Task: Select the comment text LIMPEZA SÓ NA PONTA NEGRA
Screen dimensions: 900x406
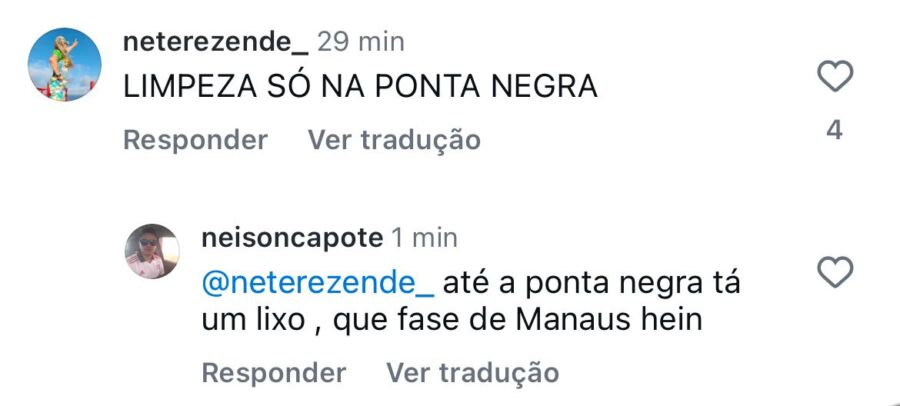Action: click(360, 87)
